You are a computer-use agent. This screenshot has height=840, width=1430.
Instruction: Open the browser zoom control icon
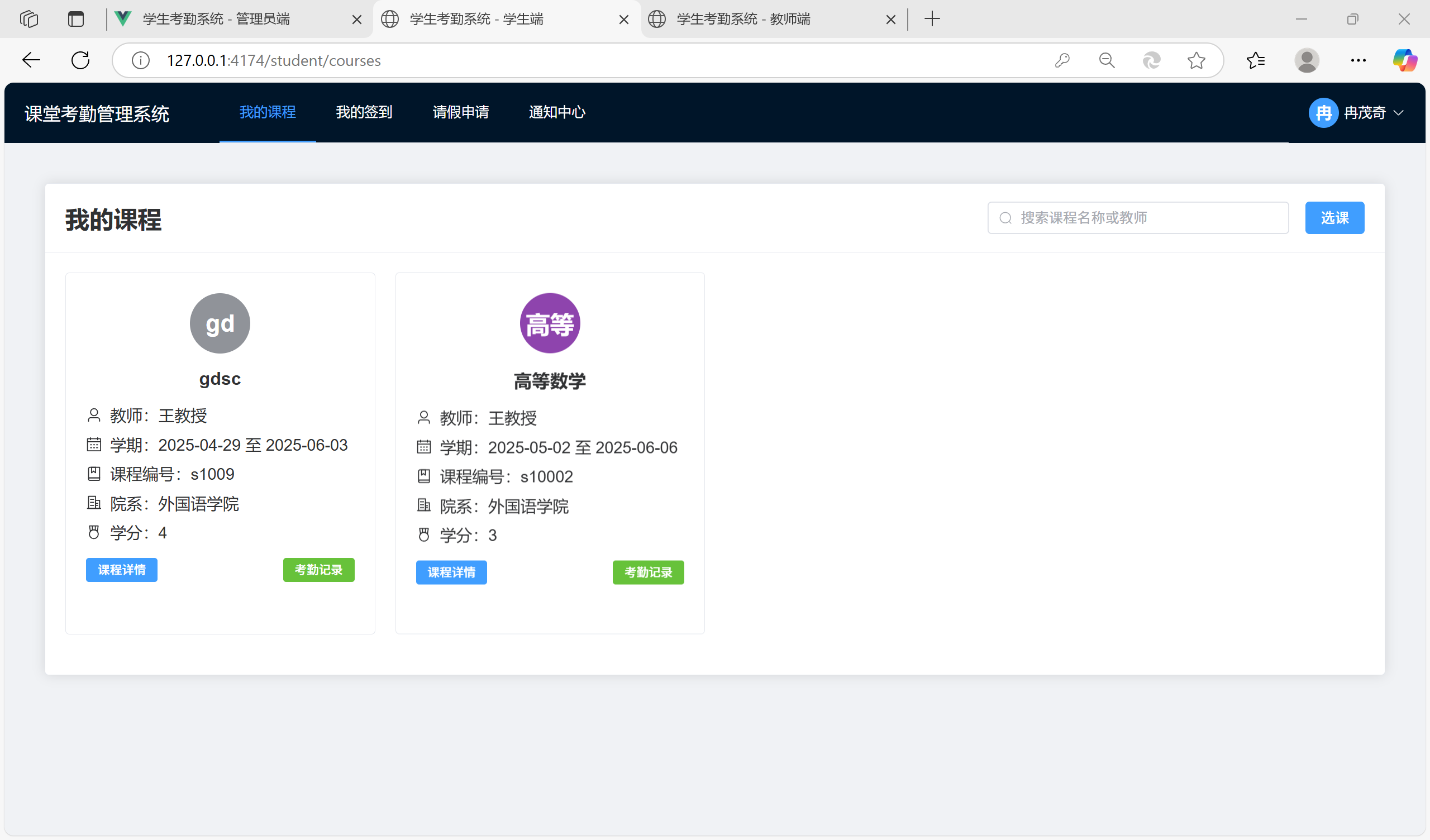(x=1107, y=60)
